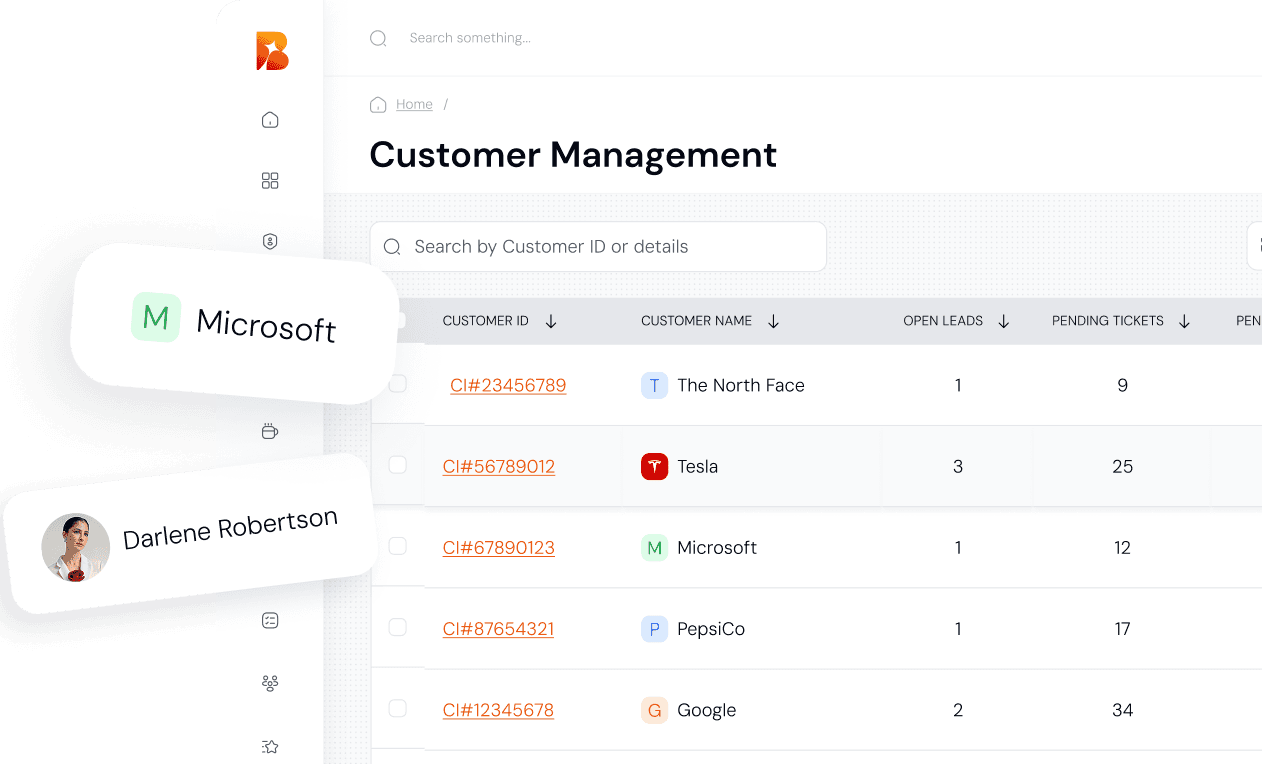Open the checklist icon in sidebar
Viewport: 1262px width, 764px height.
tap(270, 621)
